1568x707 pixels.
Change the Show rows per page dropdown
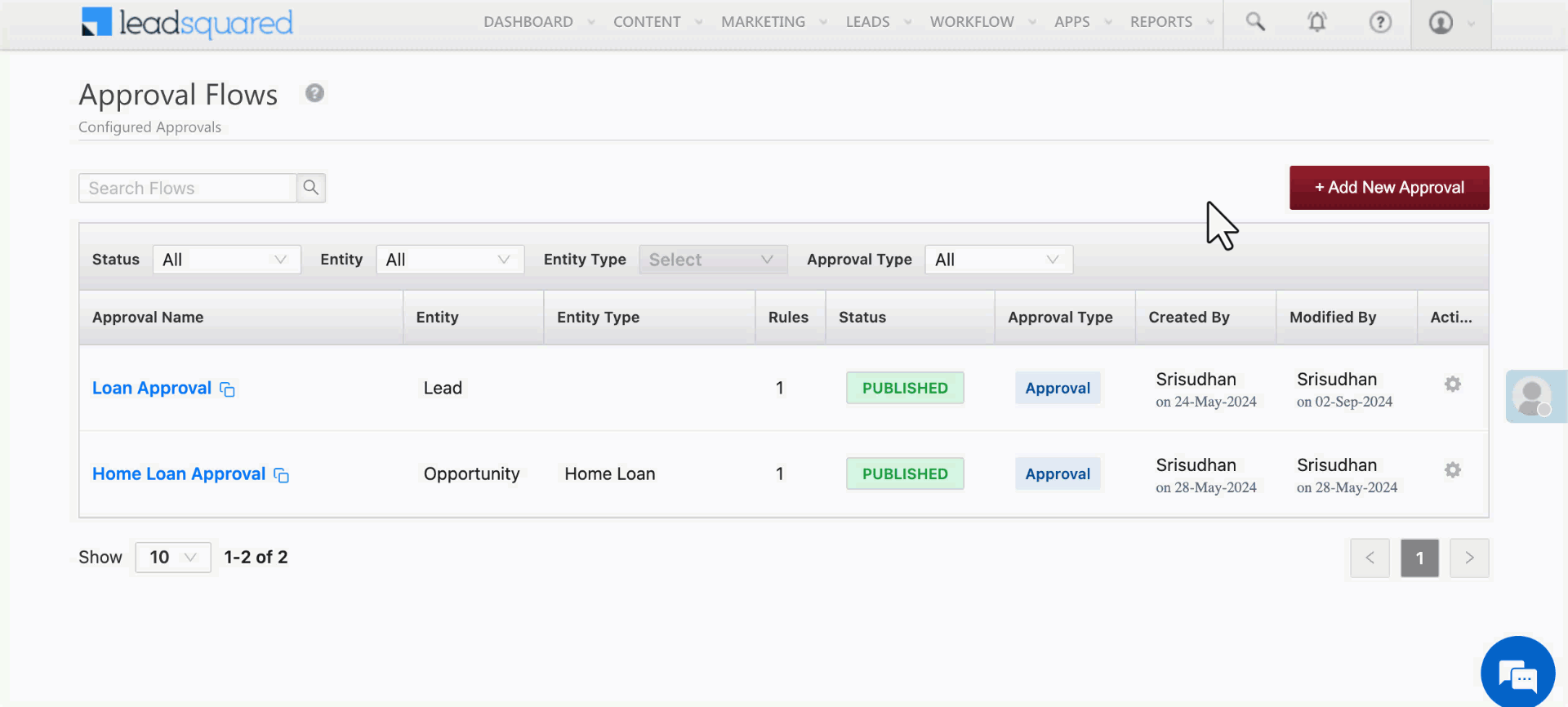pyautogui.click(x=173, y=558)
